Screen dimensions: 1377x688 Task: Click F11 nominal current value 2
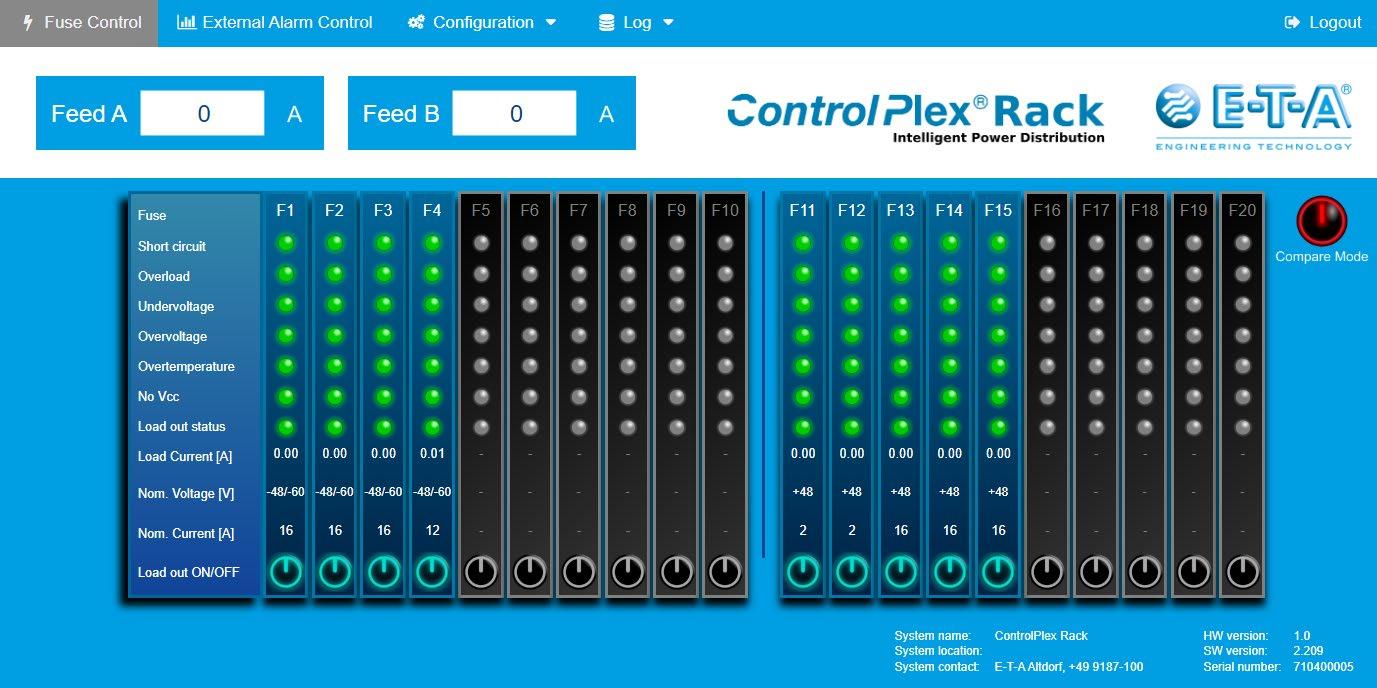tap(803, 530)
